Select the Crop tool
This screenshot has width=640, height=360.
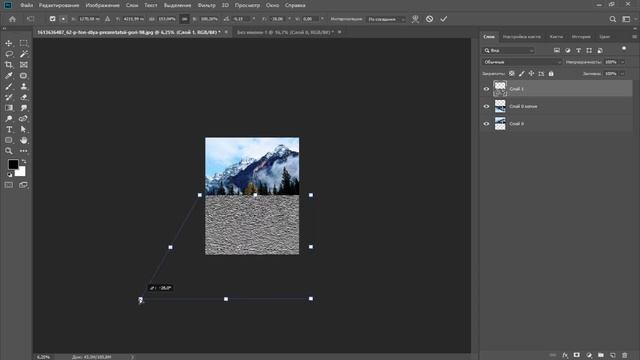tap(9, 64)
